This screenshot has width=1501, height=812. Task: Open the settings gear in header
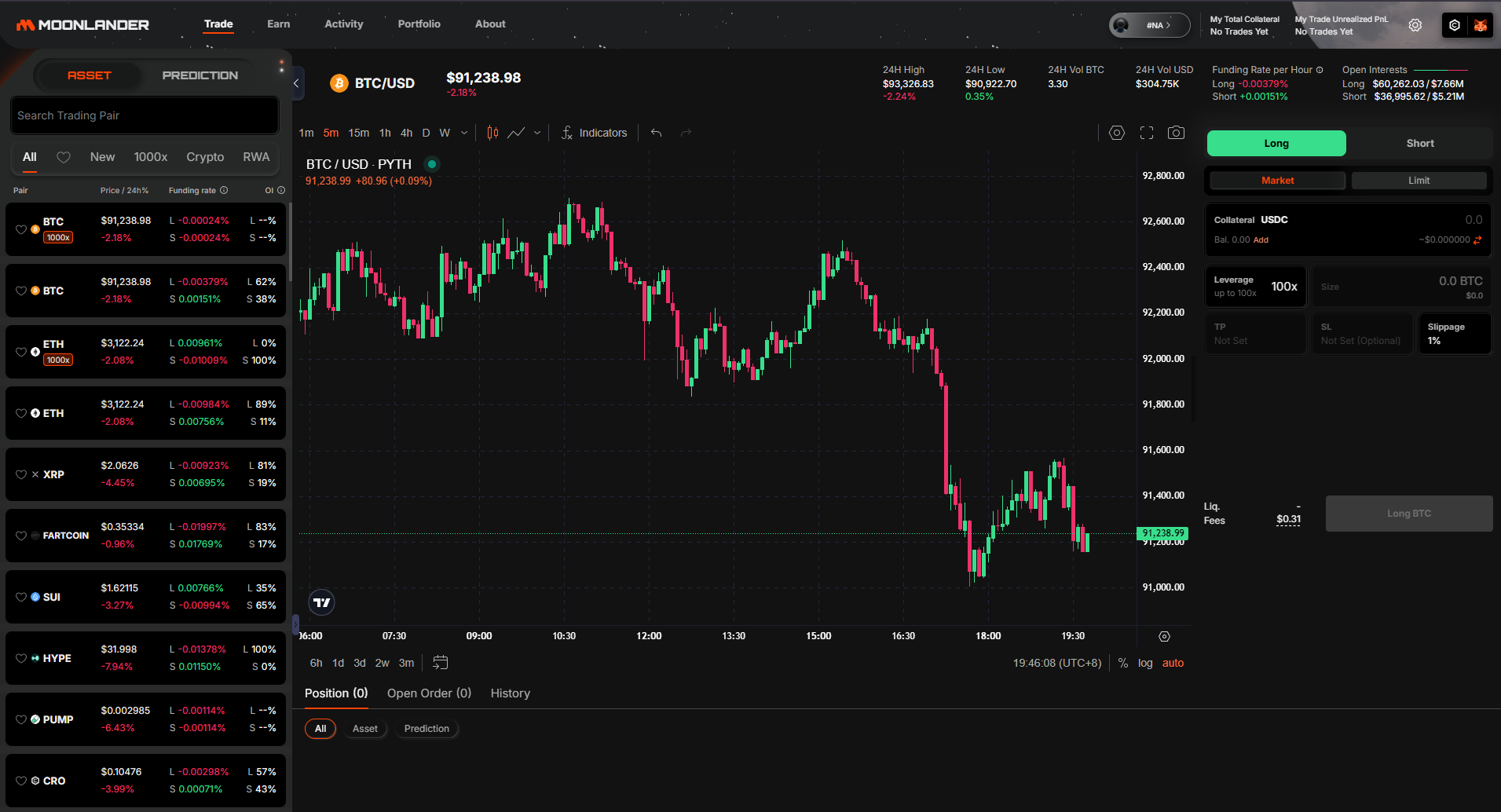(1415, 25)
